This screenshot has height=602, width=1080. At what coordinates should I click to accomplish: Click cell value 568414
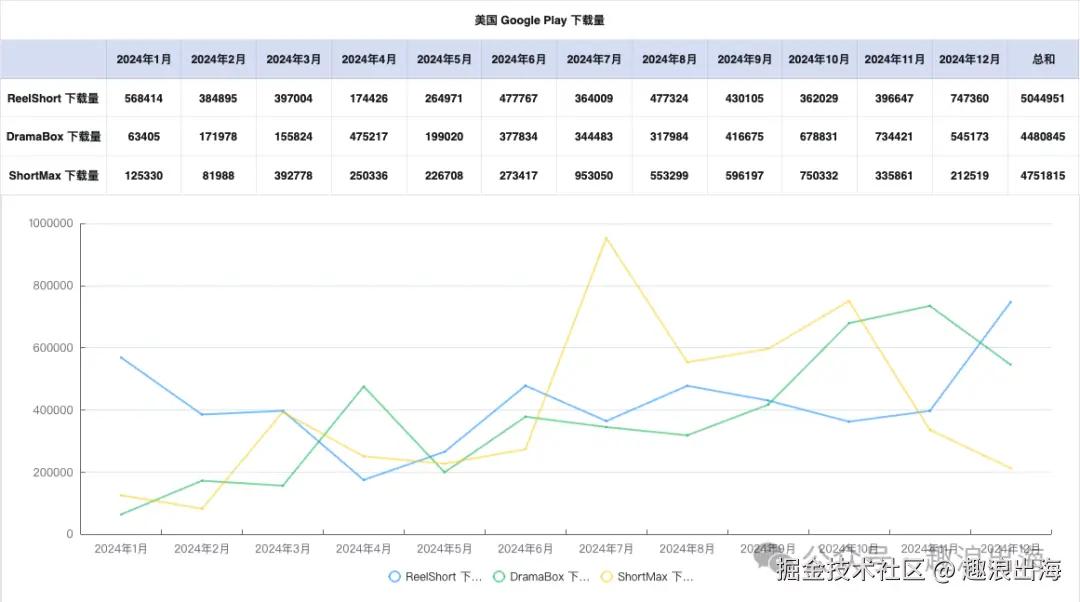pyautogui.click(x=143, y=98)
